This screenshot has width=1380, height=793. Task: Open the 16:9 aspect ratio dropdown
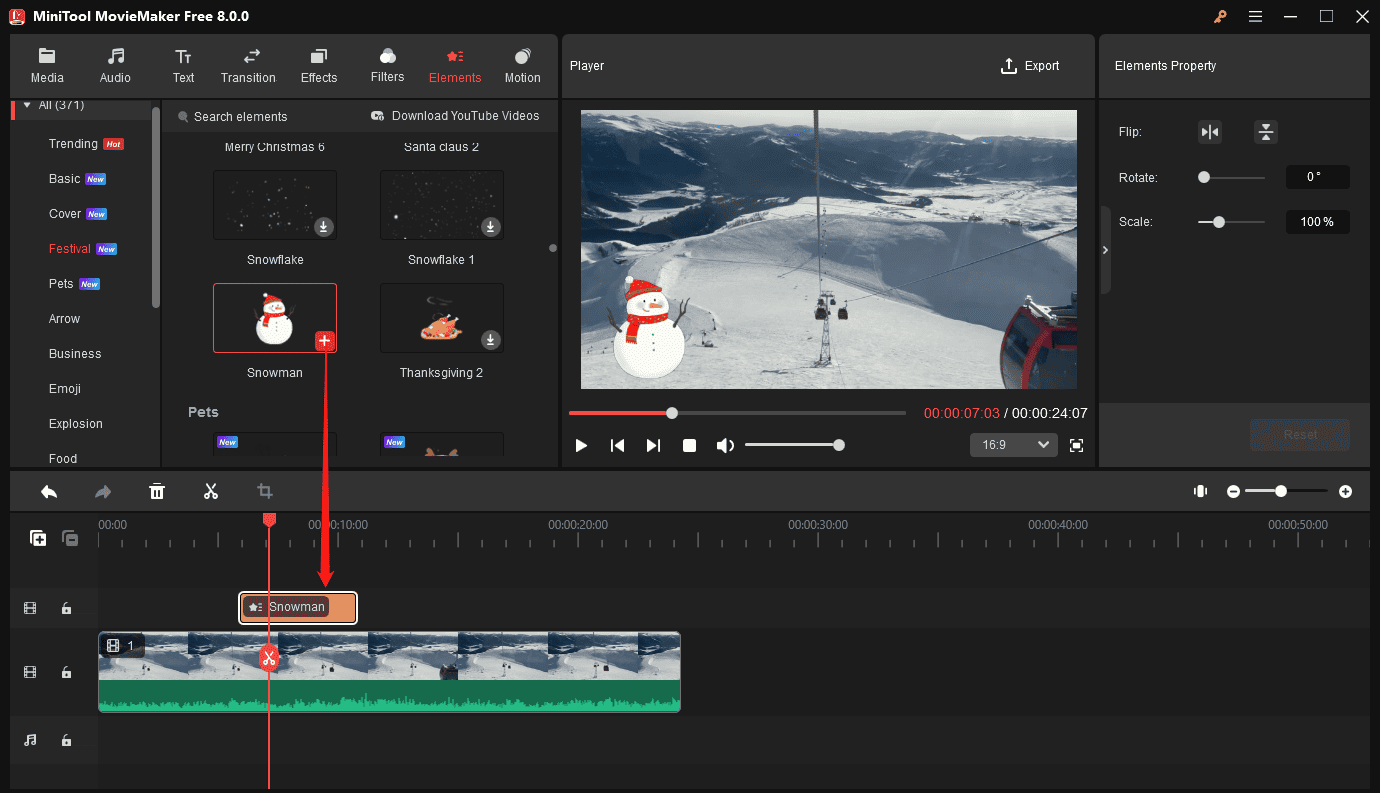coord(1013,445)
